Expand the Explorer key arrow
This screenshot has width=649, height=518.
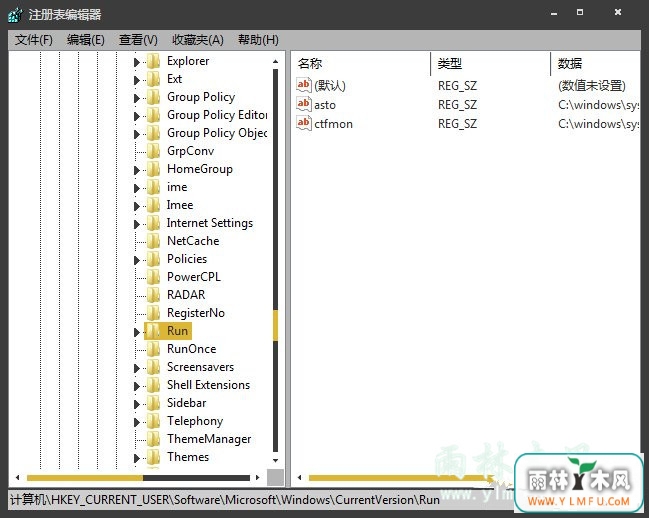coord(136,62)
